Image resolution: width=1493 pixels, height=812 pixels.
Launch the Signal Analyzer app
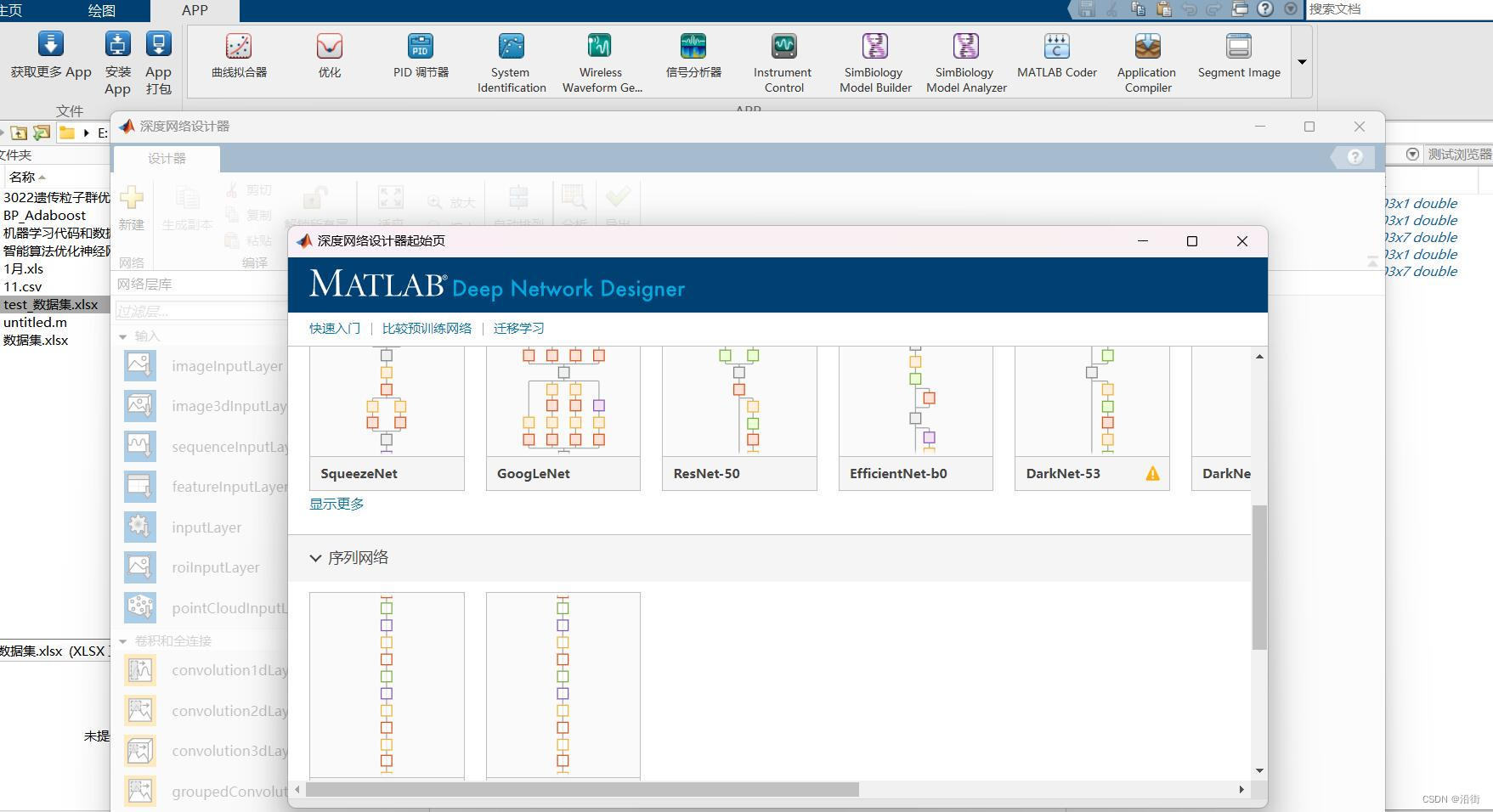coord(693,47)
